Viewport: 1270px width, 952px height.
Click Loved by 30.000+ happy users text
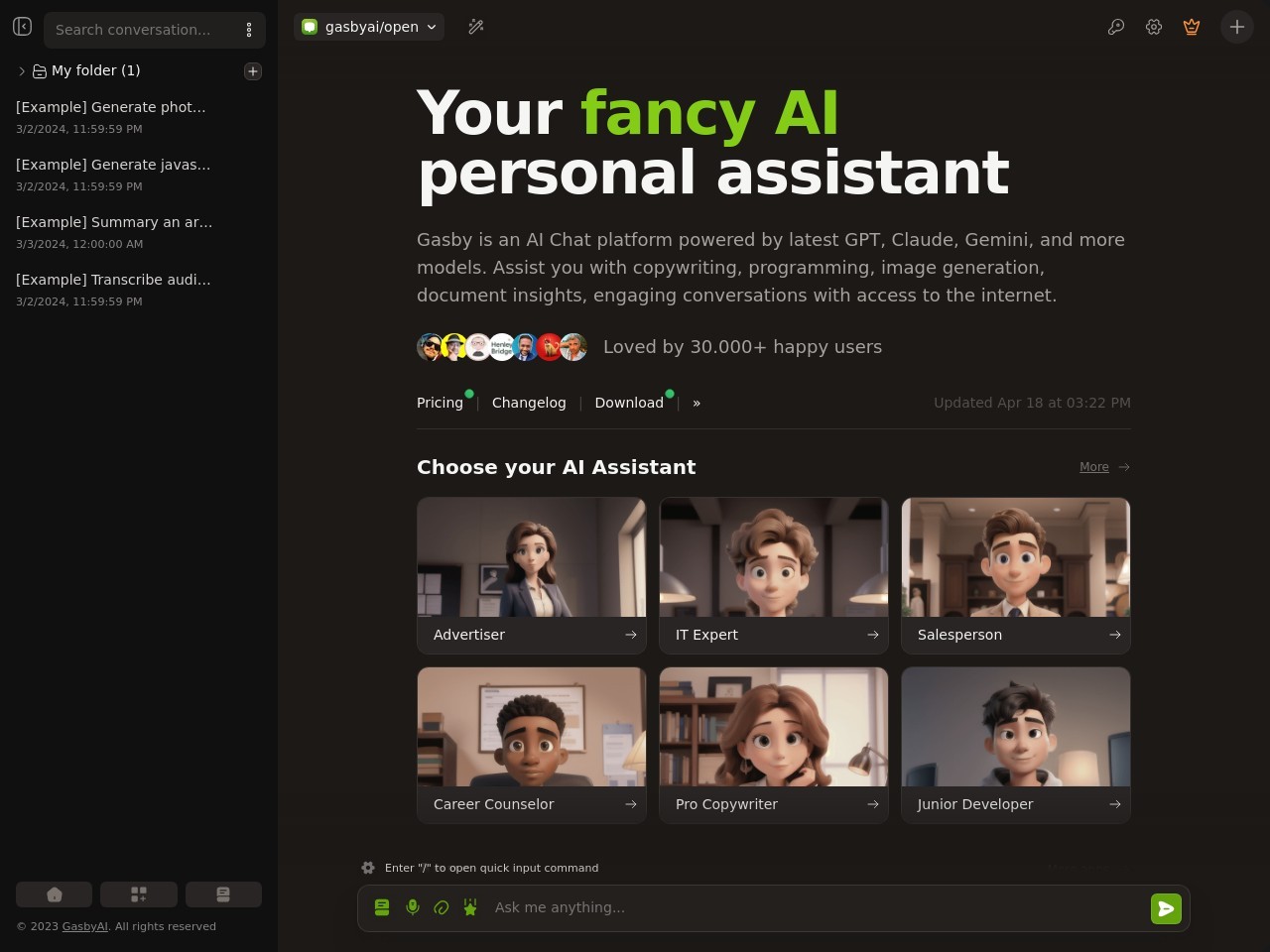[742, 347]
